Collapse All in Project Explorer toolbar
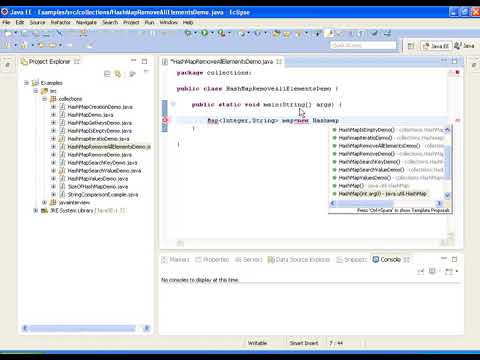The image size is (480, 360). pos(107,74)
